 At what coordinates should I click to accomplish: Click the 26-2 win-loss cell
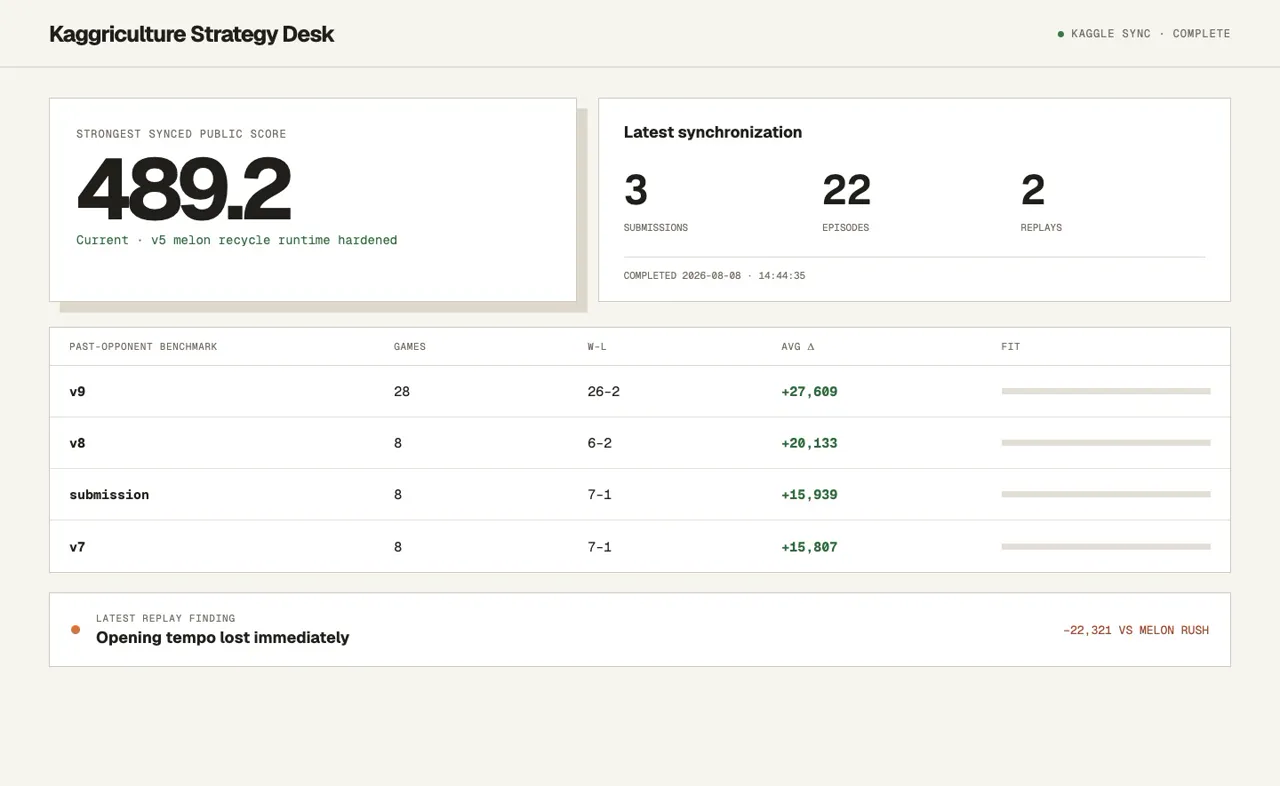[x=604, y=392]
